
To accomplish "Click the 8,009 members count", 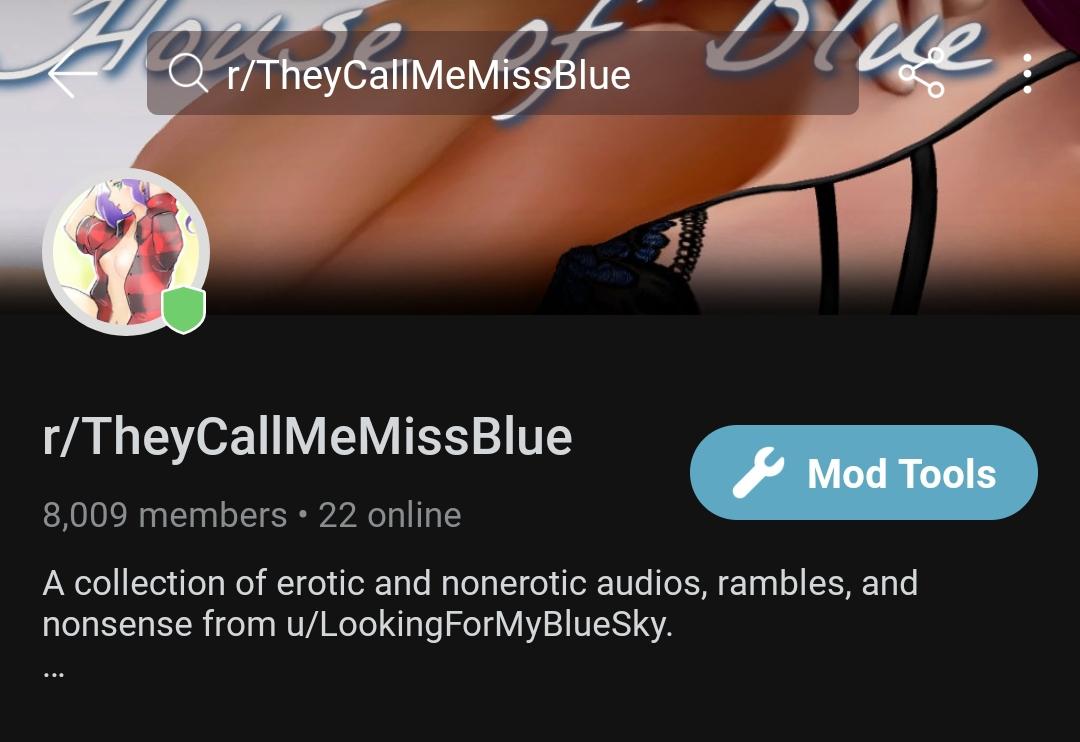I will 165,515.
